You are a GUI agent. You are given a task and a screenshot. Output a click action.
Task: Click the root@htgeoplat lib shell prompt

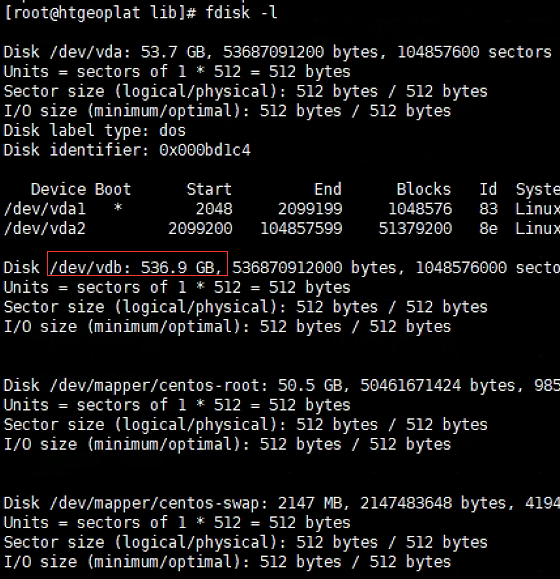coord(100,13)
